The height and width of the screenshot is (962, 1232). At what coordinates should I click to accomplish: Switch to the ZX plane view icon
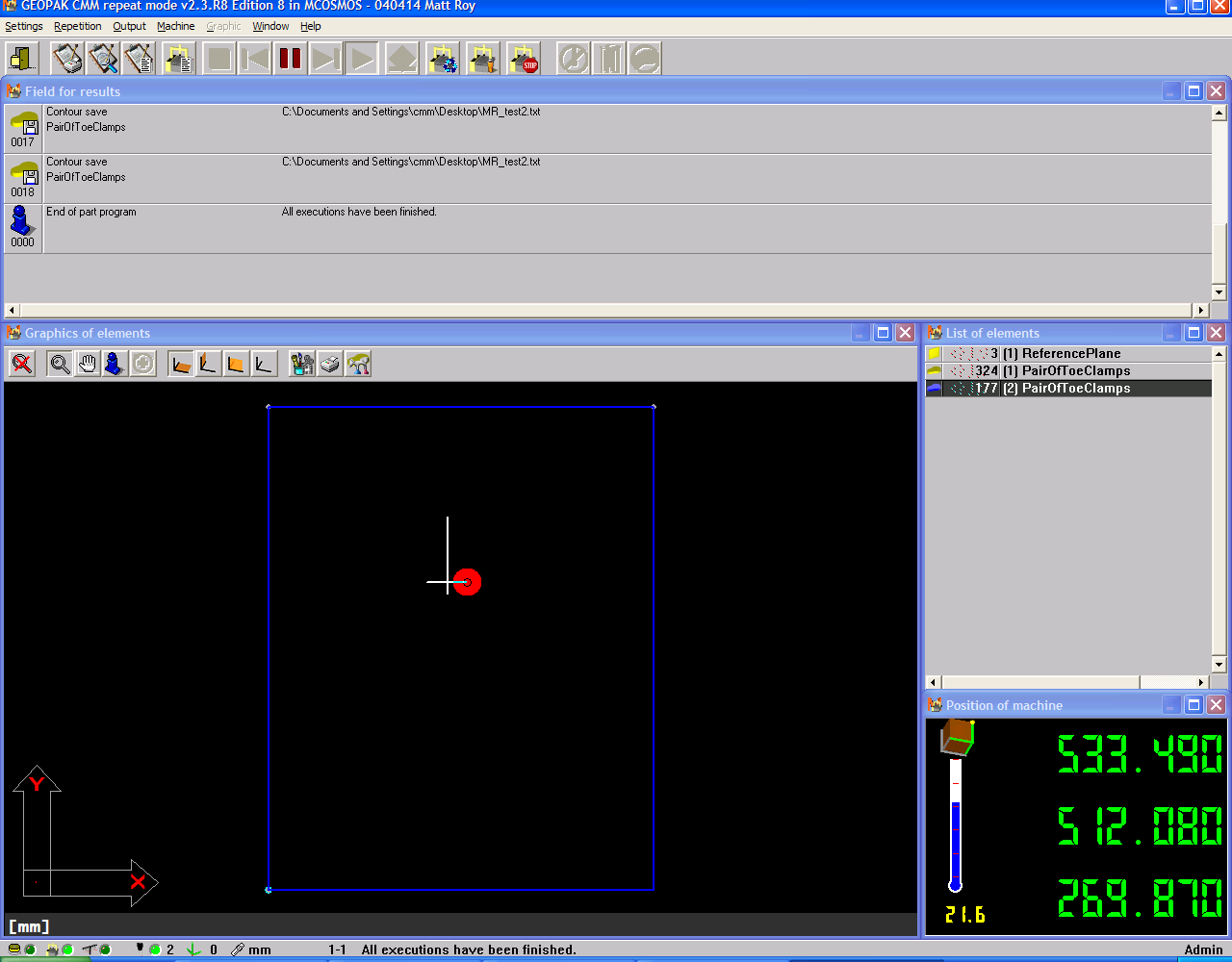[x=237, y=364]
